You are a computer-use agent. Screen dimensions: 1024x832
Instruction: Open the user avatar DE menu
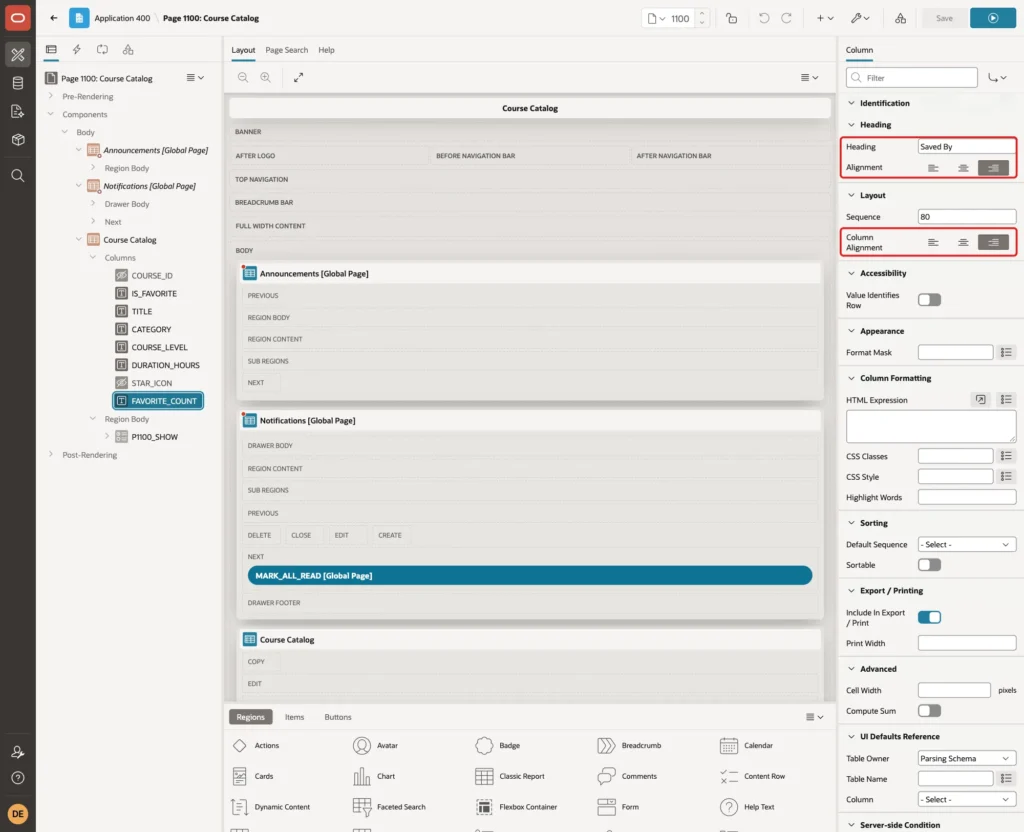pyautogui.click(x=18, y=814)
